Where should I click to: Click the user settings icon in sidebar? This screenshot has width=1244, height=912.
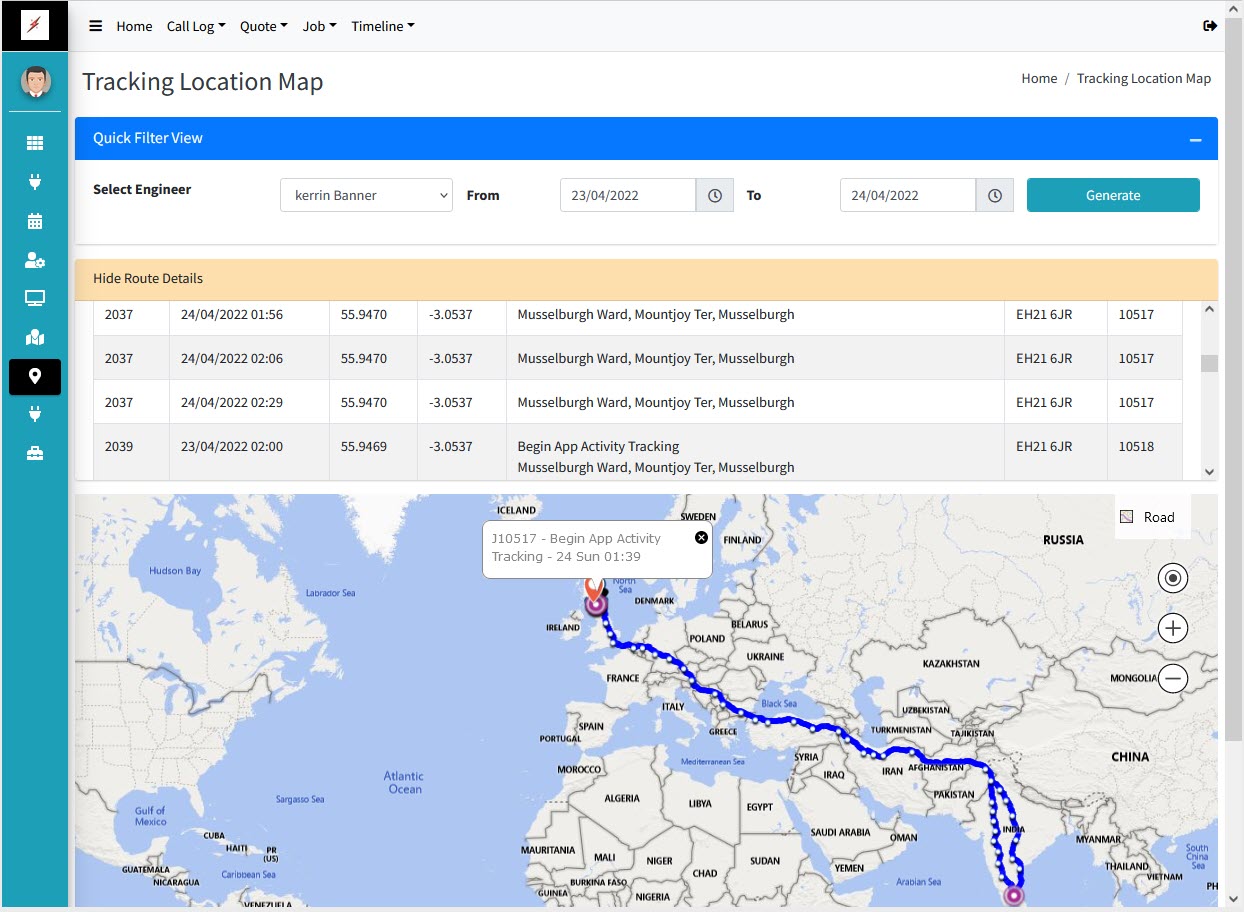35,260
